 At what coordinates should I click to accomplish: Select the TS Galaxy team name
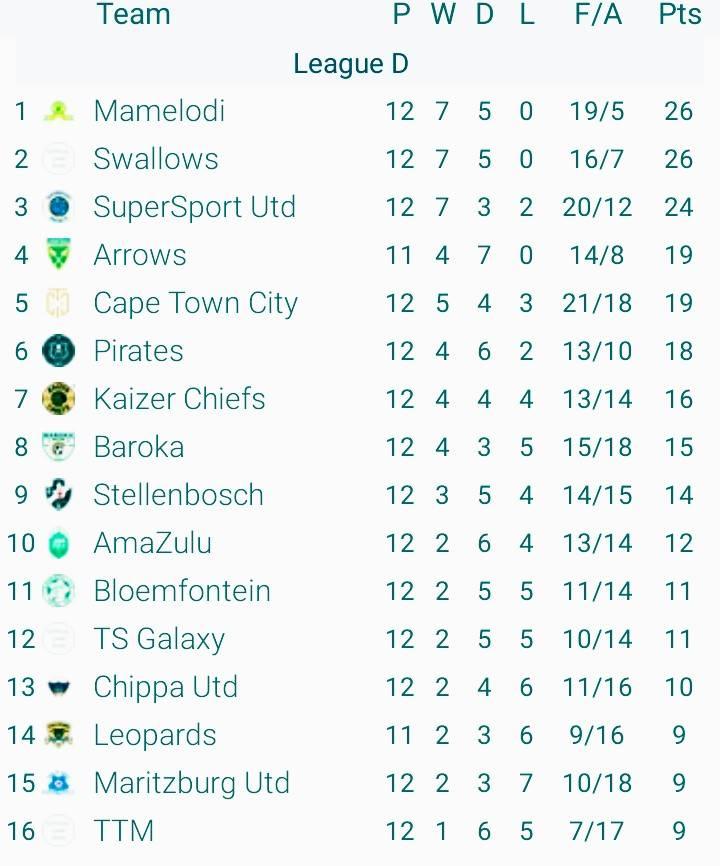159,640
